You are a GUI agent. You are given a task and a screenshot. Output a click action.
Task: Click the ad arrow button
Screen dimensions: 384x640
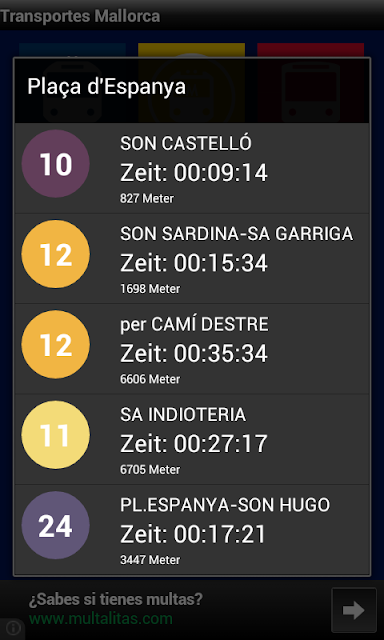(x=354, y=610)
